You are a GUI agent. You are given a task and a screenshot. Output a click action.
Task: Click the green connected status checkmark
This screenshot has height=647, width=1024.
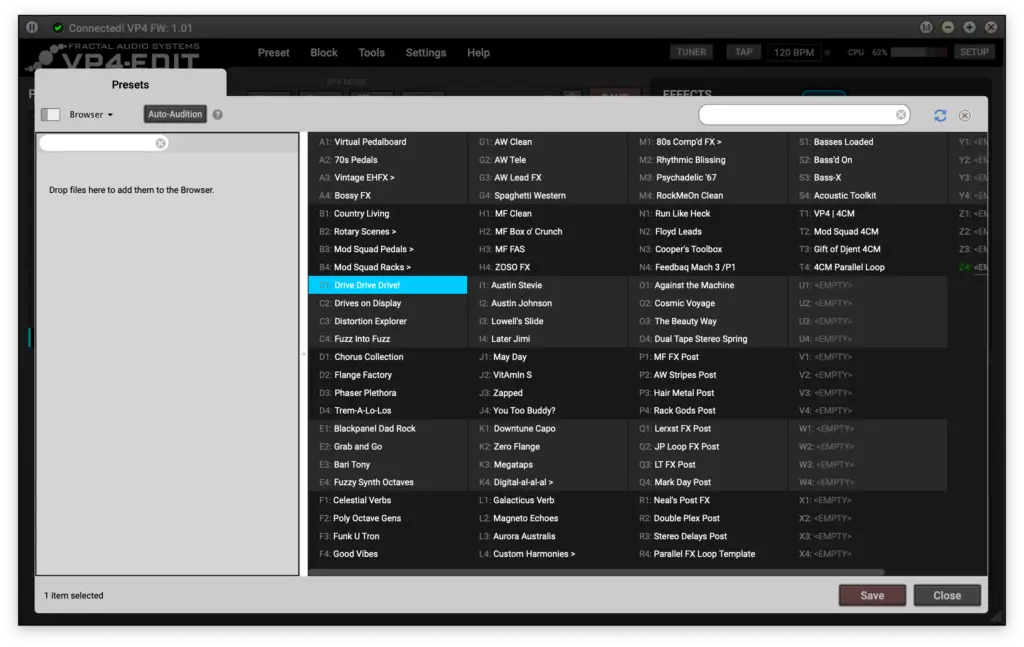(x=58, y=28)
